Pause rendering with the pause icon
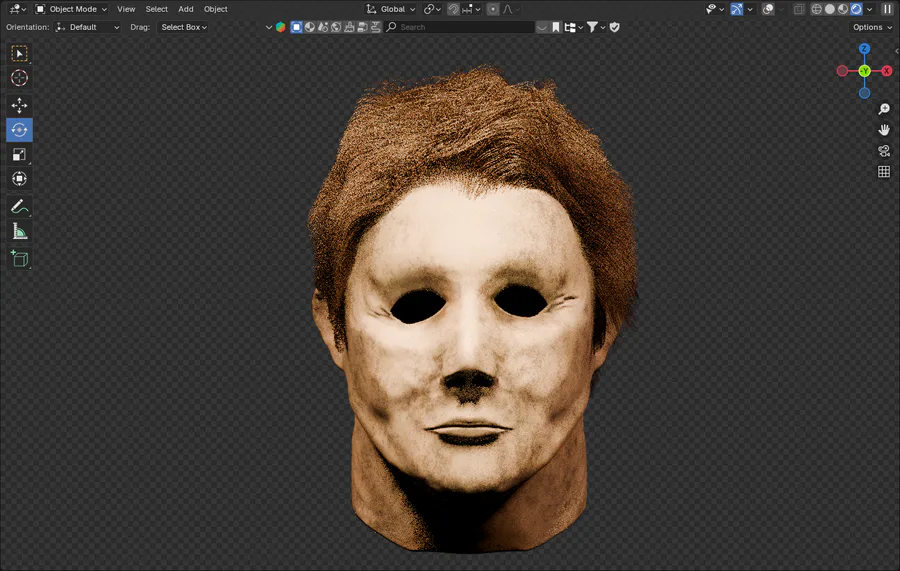The height and width of the screenshot is (571, 900). point(887,9)
